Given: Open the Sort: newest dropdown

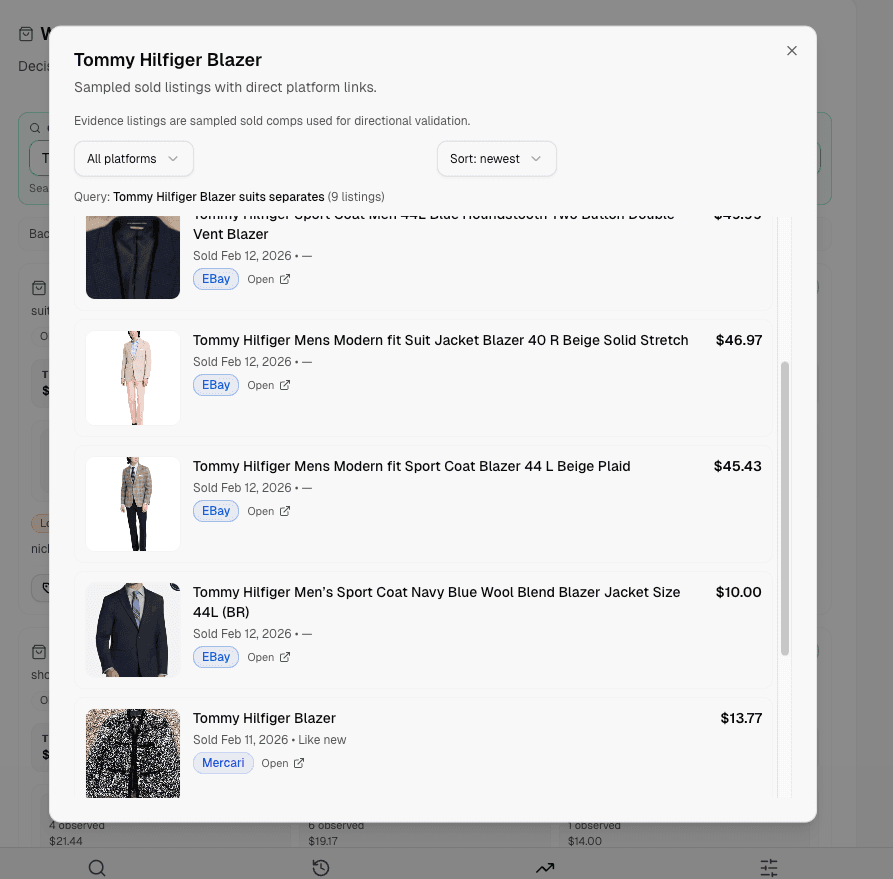Looking at the screenshot, I should coord(496,158).
